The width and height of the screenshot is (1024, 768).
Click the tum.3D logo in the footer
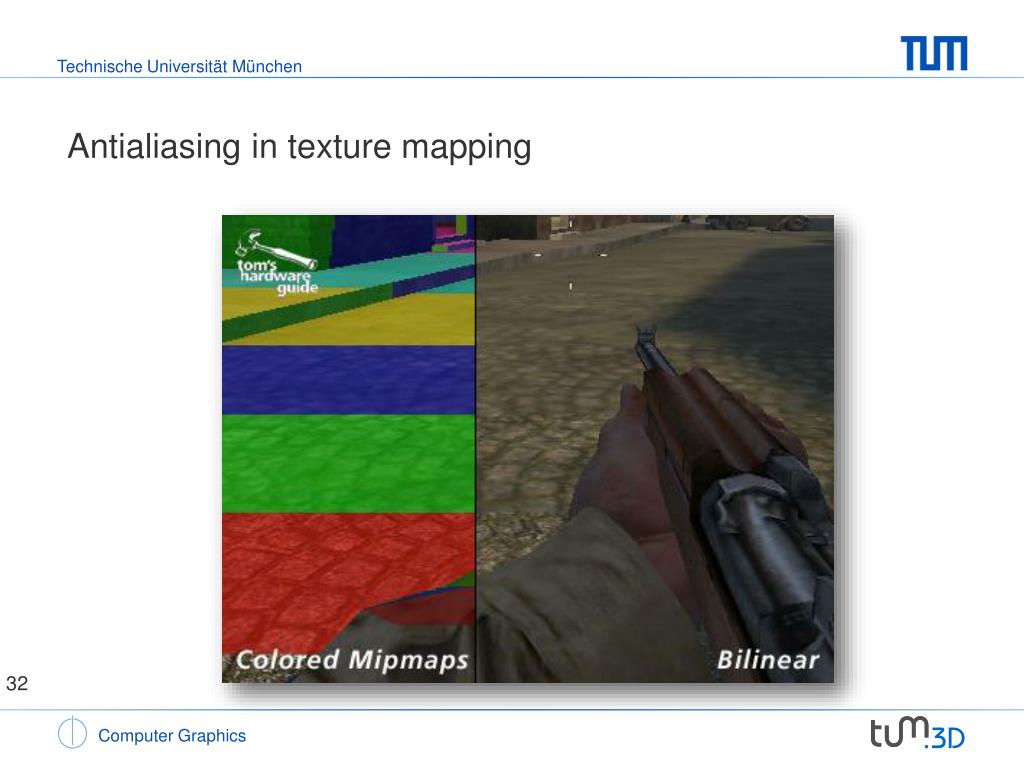point(918,733)
